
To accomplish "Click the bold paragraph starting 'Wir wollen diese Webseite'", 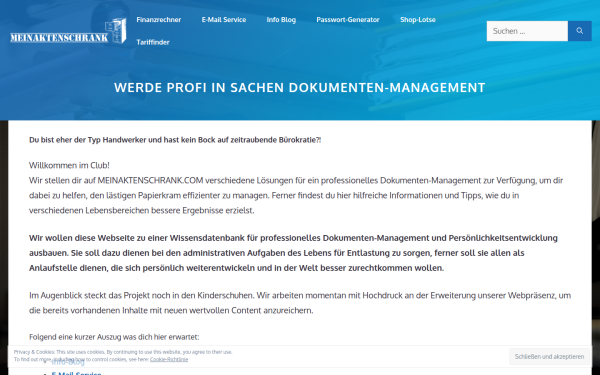I will 293,253.
